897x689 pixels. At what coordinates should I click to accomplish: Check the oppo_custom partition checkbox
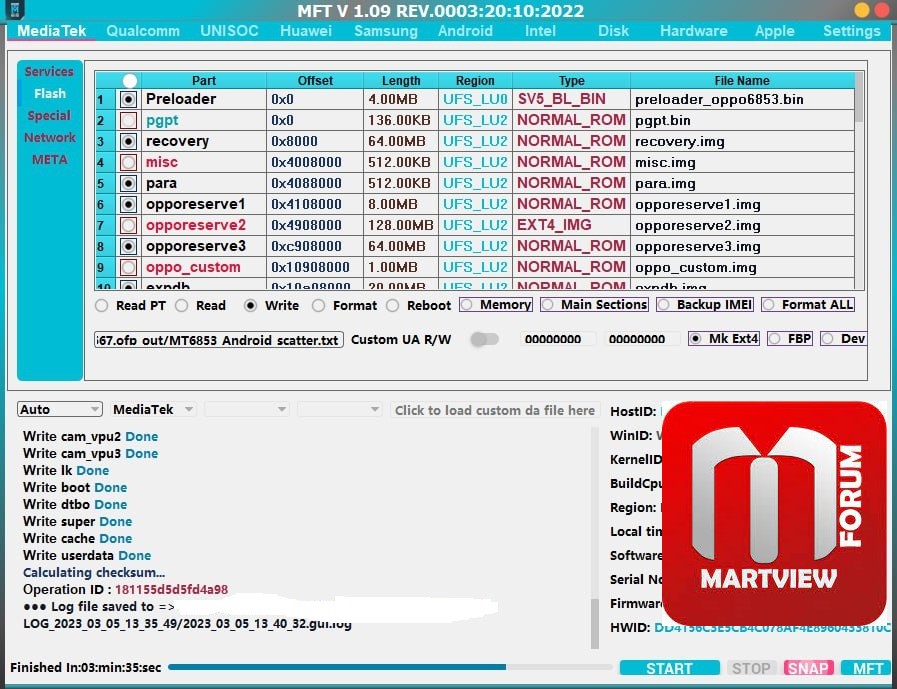click(128, 267)
